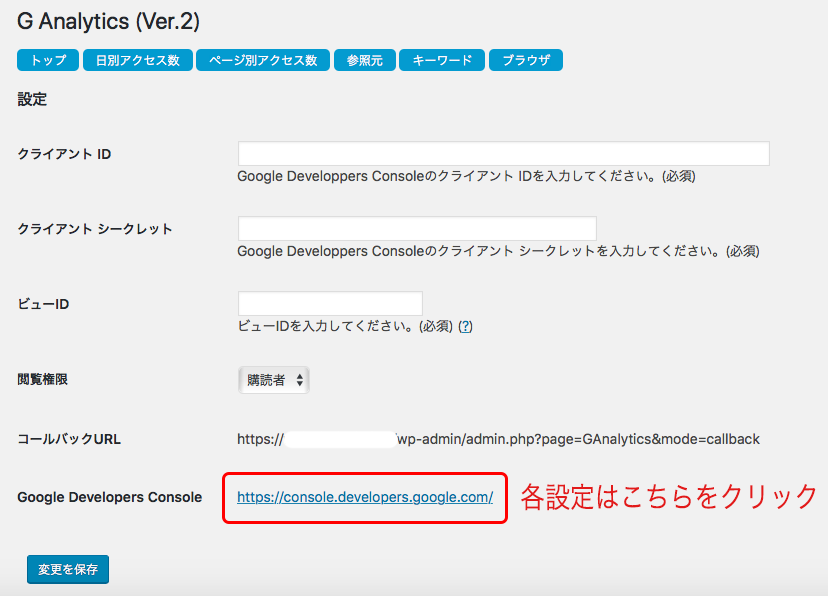
Task: Click the Google Developers Console row label
Action: pyautogui.click(x=110, y=497)
